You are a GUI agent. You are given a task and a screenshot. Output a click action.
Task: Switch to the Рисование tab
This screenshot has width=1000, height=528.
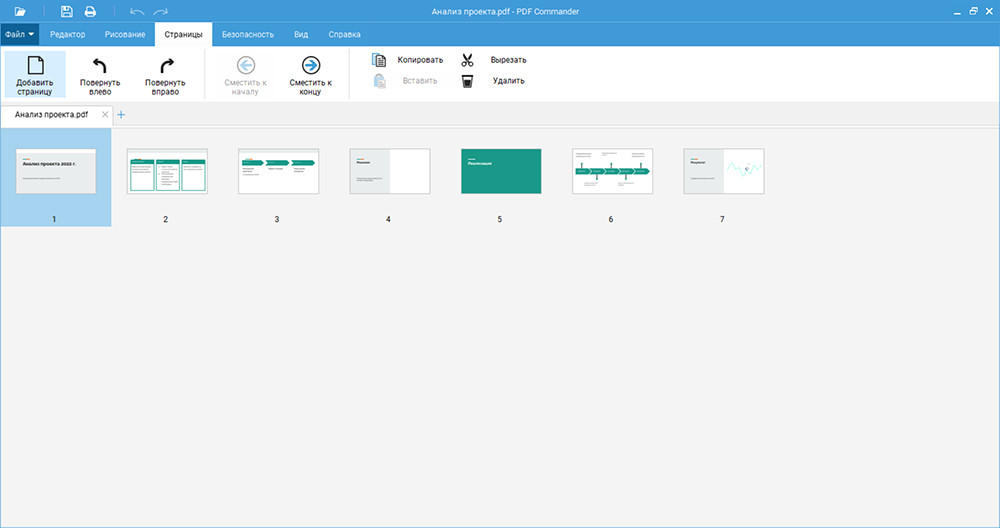125,34
